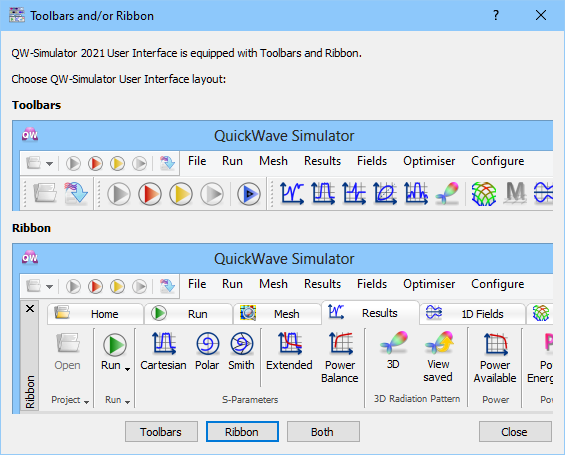Click the Polar S-Parameters icon
565x455 pixels.
pos(208,343)
